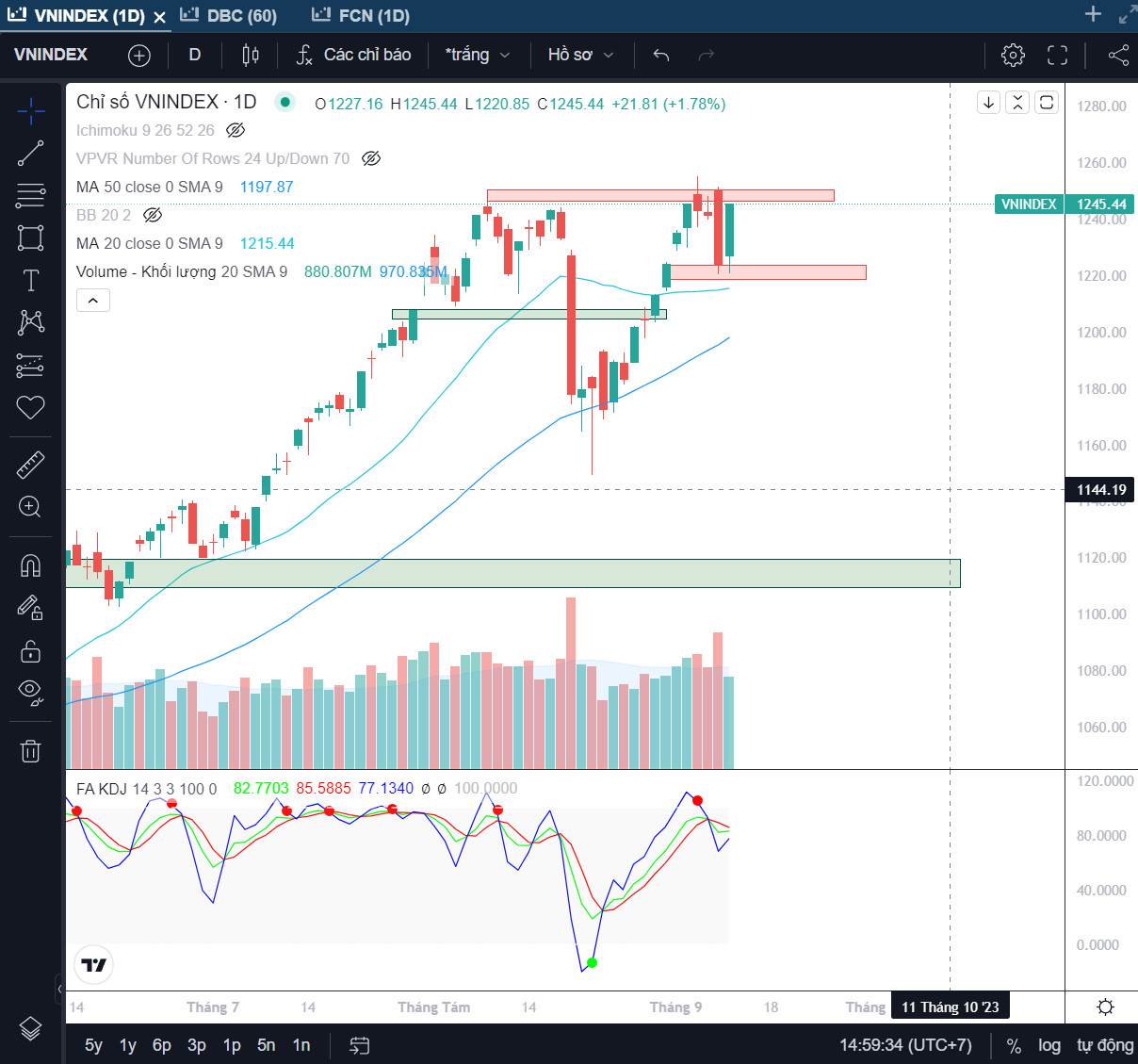Select the crosshair cursor tool
Image resolution: width=1138 pixels, height=1064 pixels.
pos(30,111)
